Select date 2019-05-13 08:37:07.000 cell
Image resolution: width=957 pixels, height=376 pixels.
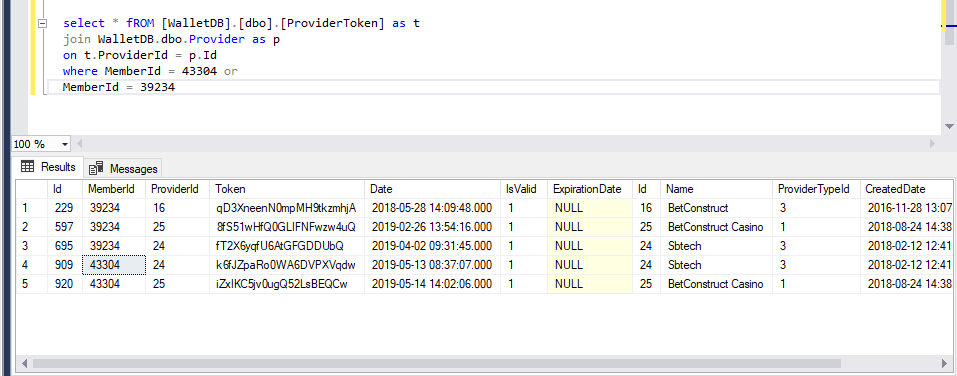click(432, 265)
